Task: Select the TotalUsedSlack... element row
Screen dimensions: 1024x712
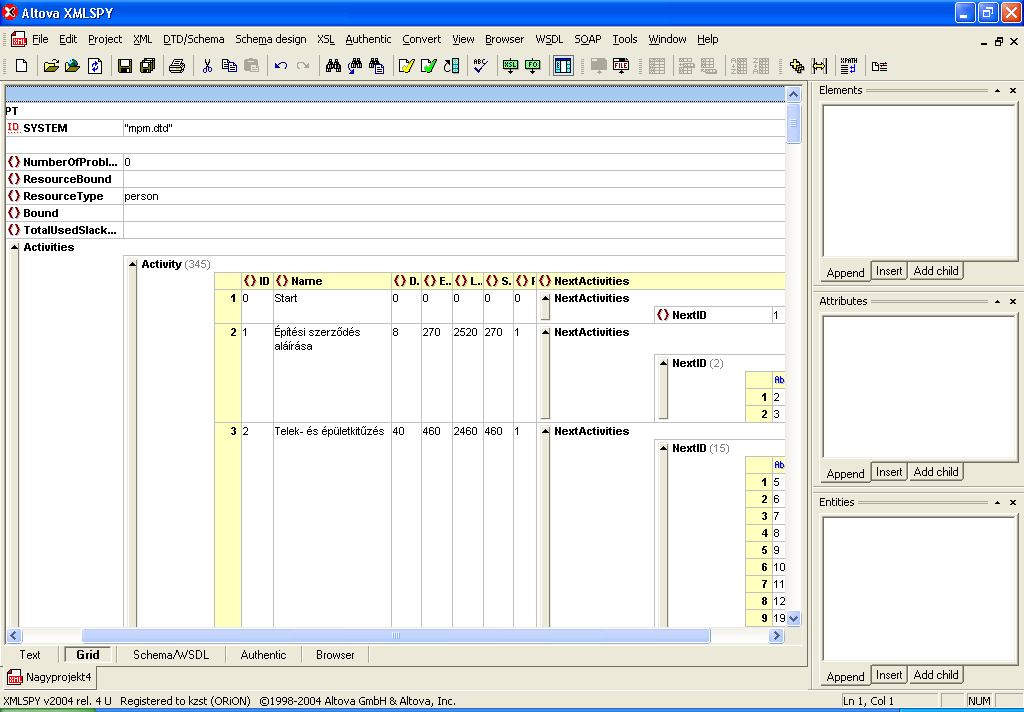Action: (x=64, y=230)
